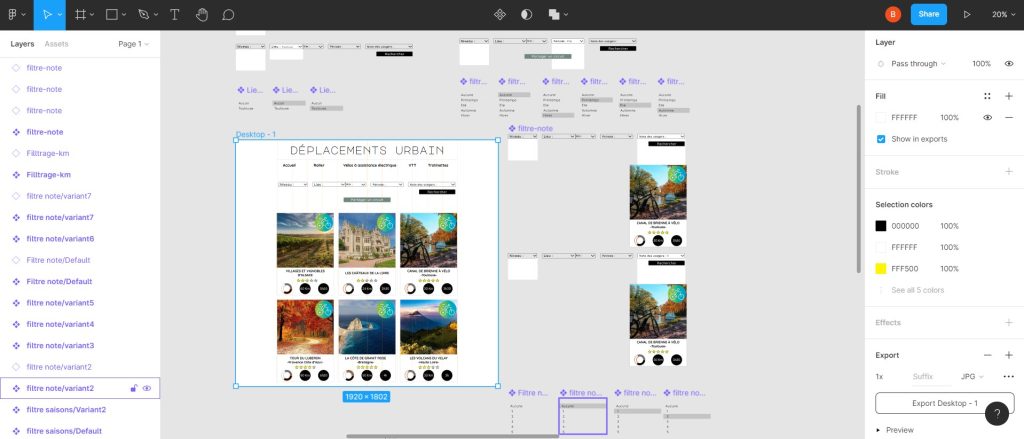Open the zoom 20% dropdown

pos(1003,14)
